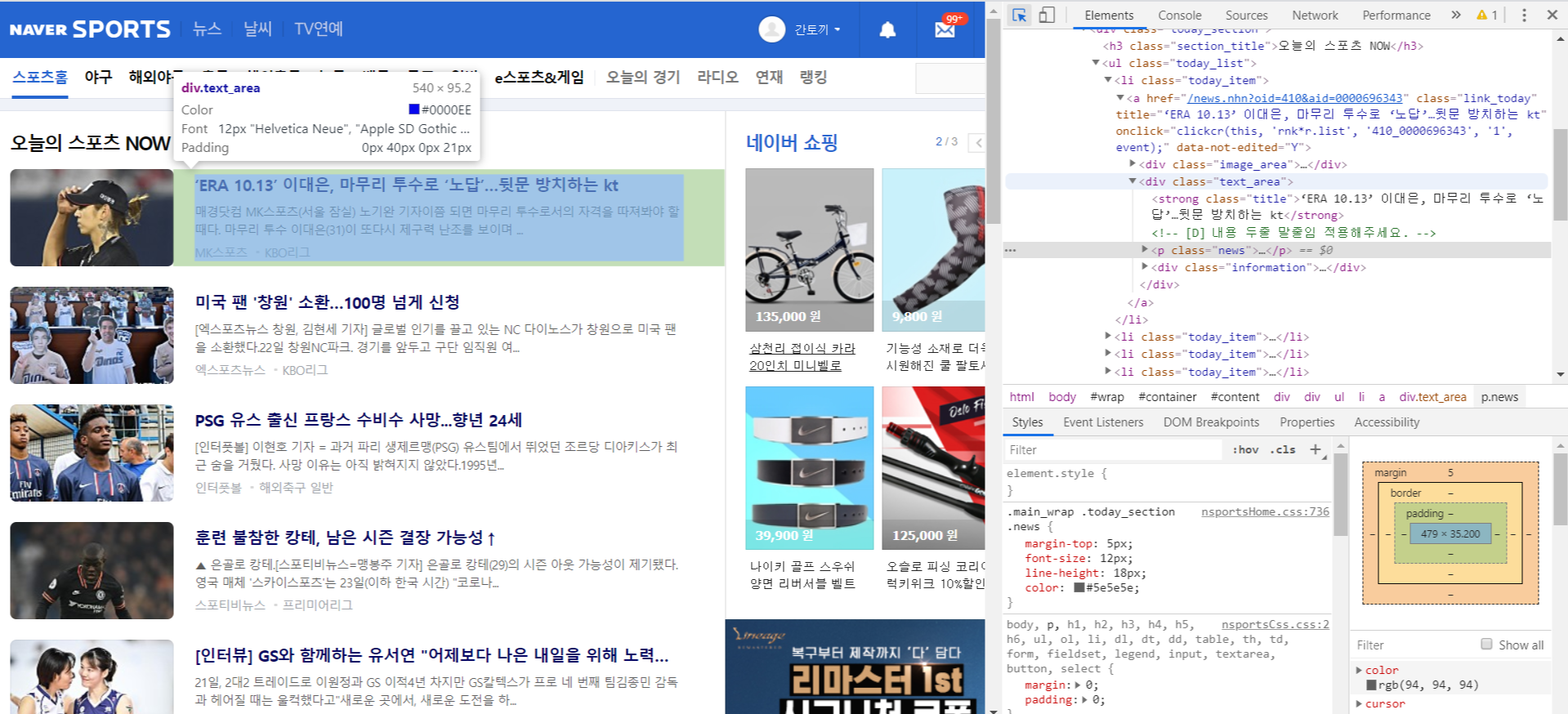This screenshot has width=1568, height=714.
Task: Collapse the div.text_area node
Action: click(1132, 181)
